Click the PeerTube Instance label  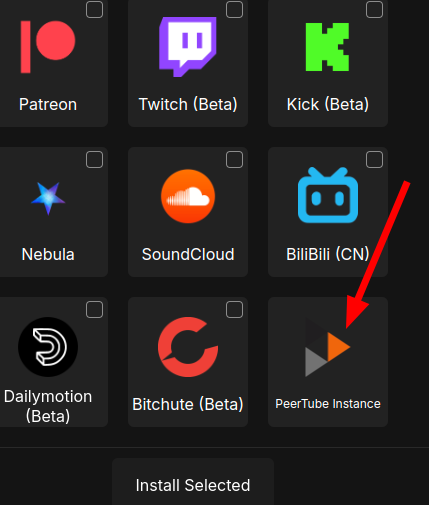coord(328,404)
